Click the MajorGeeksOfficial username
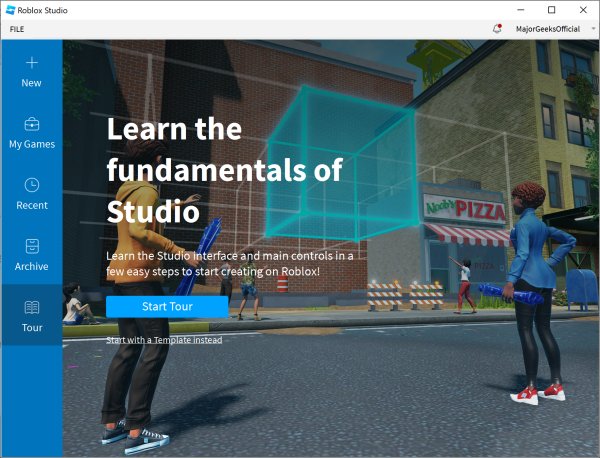This screenshot has height=458, width=600. (548, 29)
